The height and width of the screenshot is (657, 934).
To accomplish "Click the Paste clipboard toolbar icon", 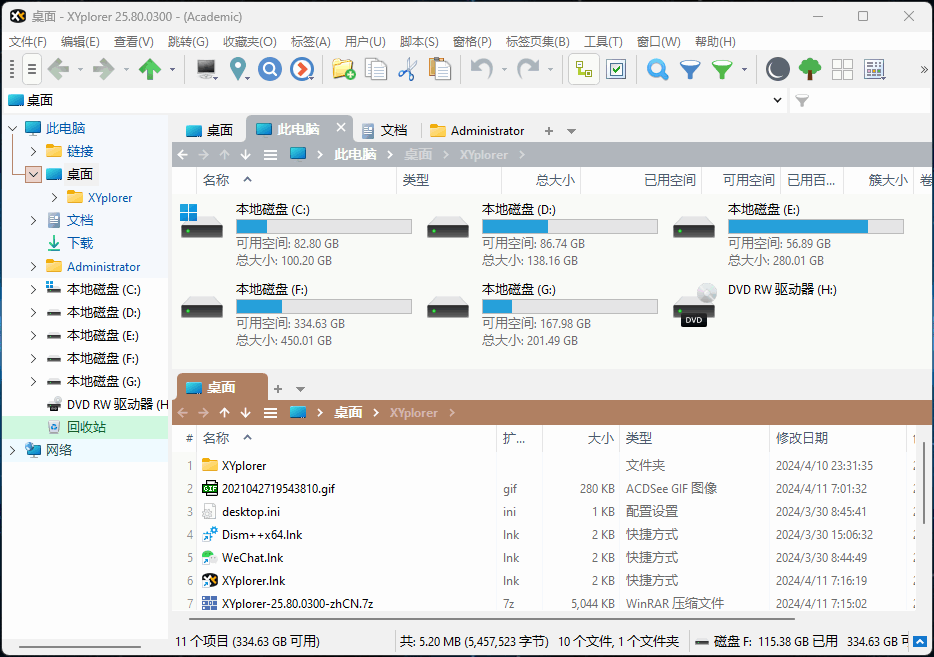I will (x=440, y=69).
